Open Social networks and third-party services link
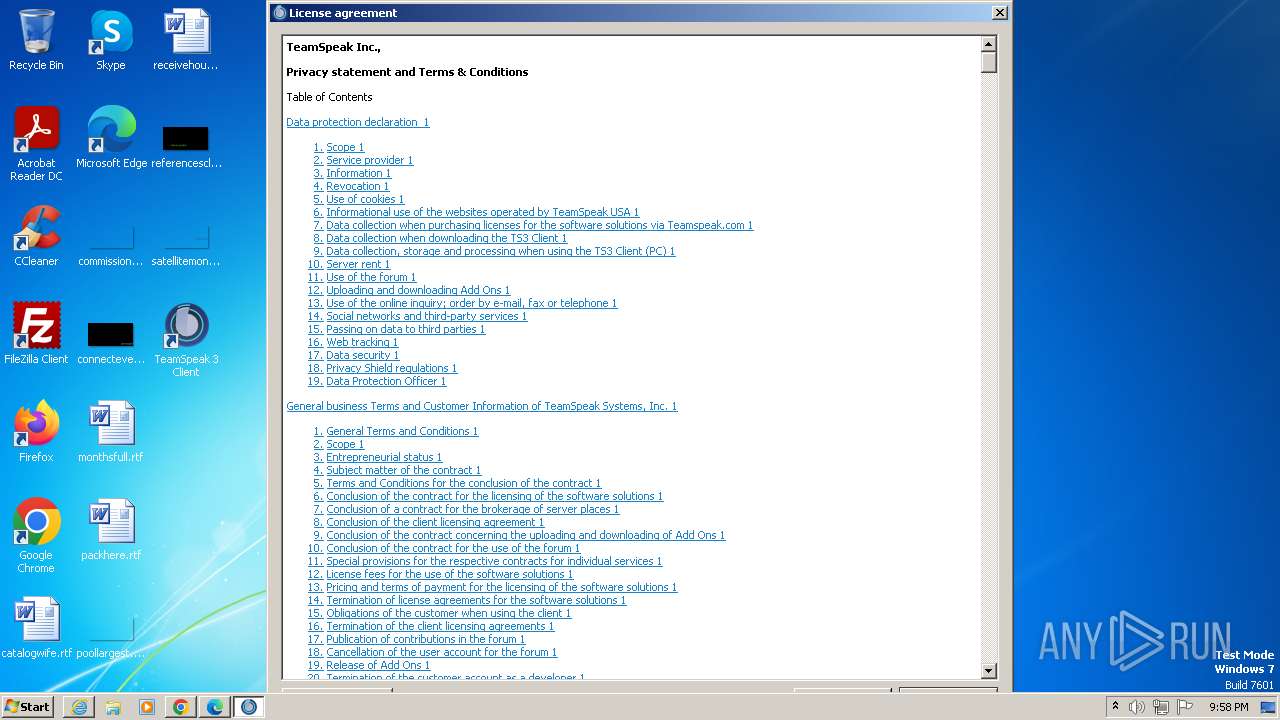Screen dimensions: 1280x720 coord(426,316)
